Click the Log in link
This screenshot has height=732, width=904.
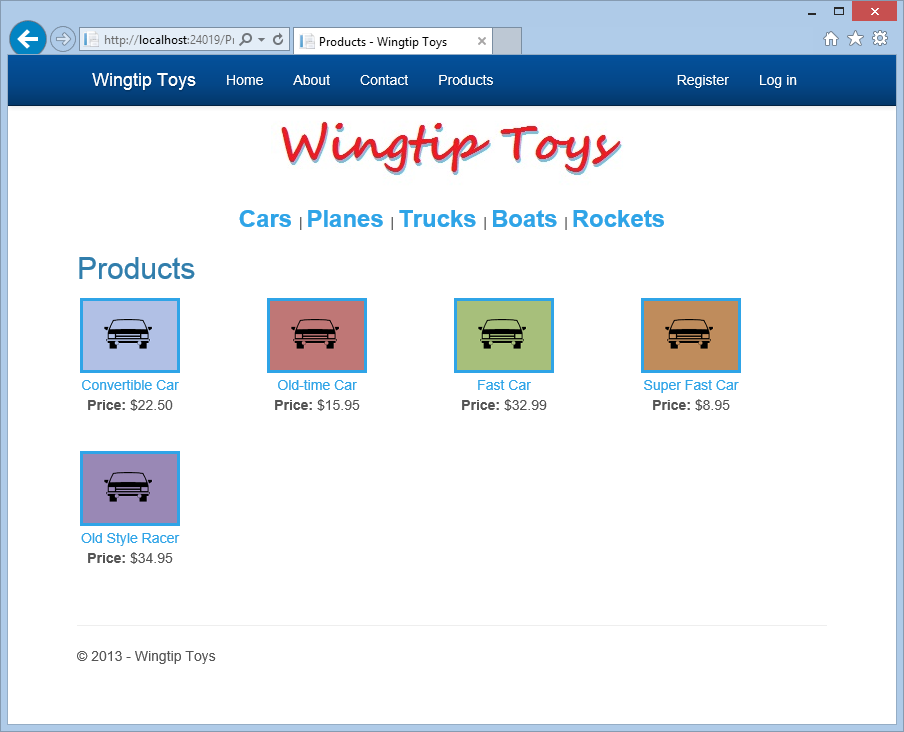pyautogui.click(x=777, y=80)
